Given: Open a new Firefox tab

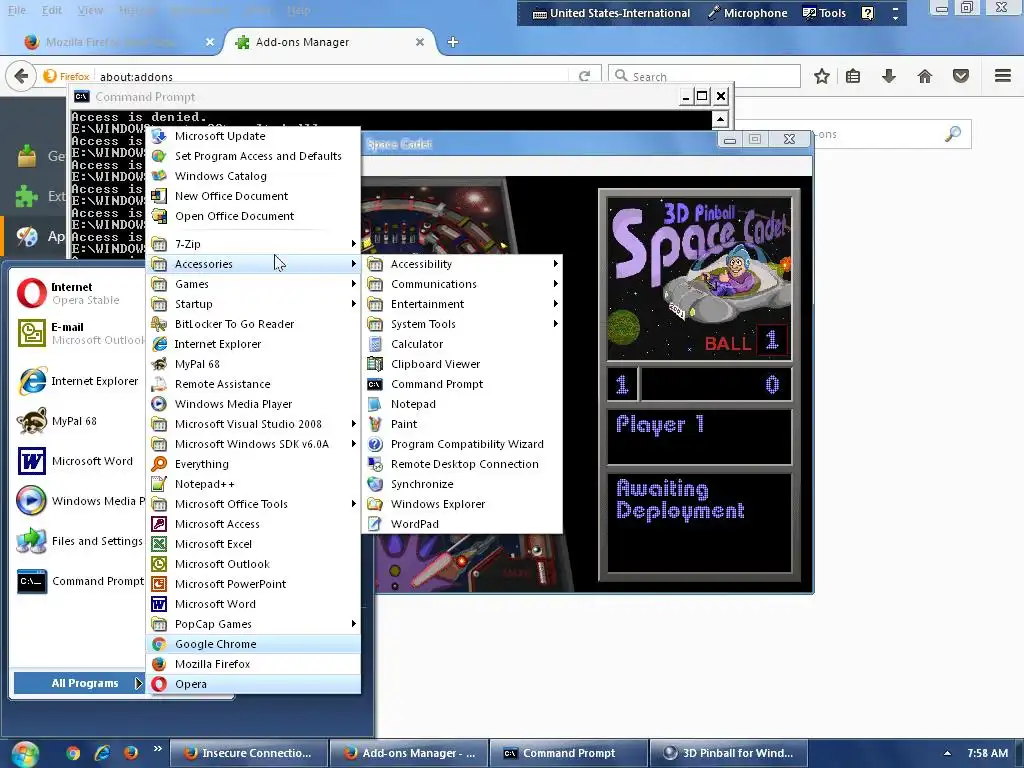Looking at the screenshot, I should coord(453,42).
